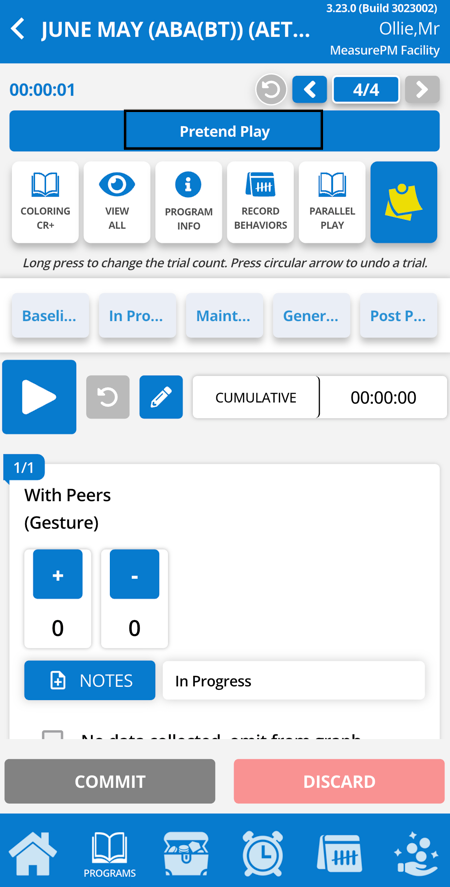Screen dimensions: 450x887
Task: Select the CUMULATIVE timer mode
Action: click(x=255, y=397)
